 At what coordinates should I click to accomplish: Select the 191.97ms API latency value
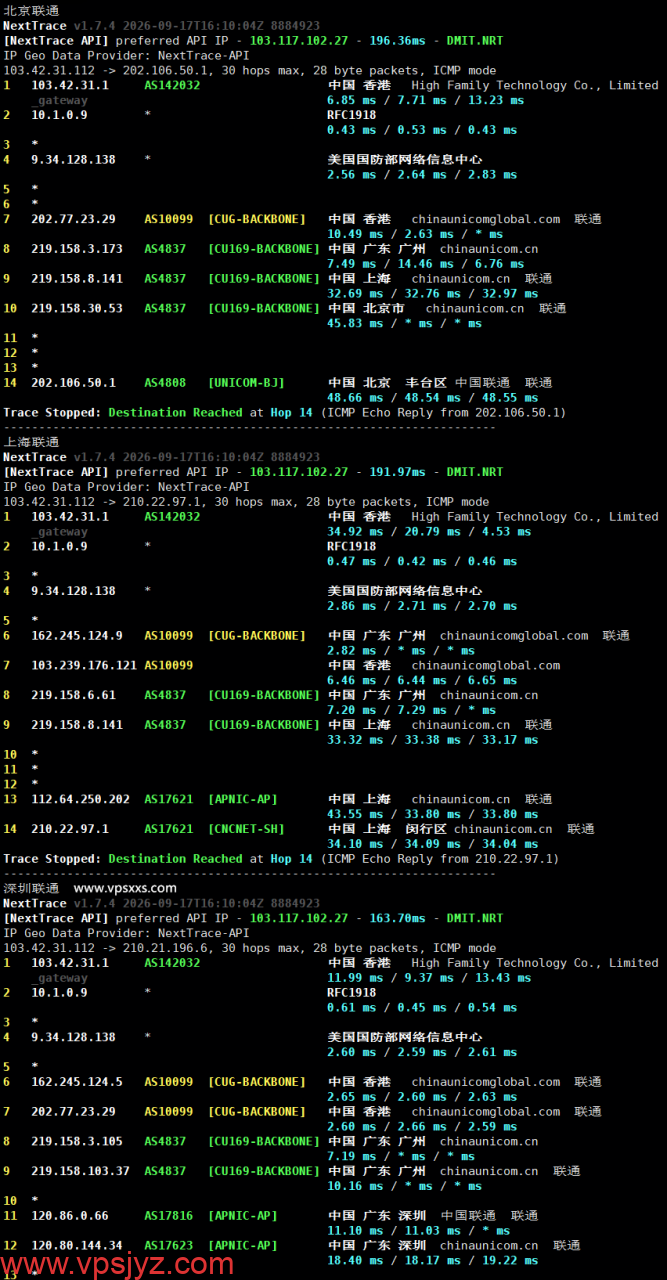tap(397, 472)
